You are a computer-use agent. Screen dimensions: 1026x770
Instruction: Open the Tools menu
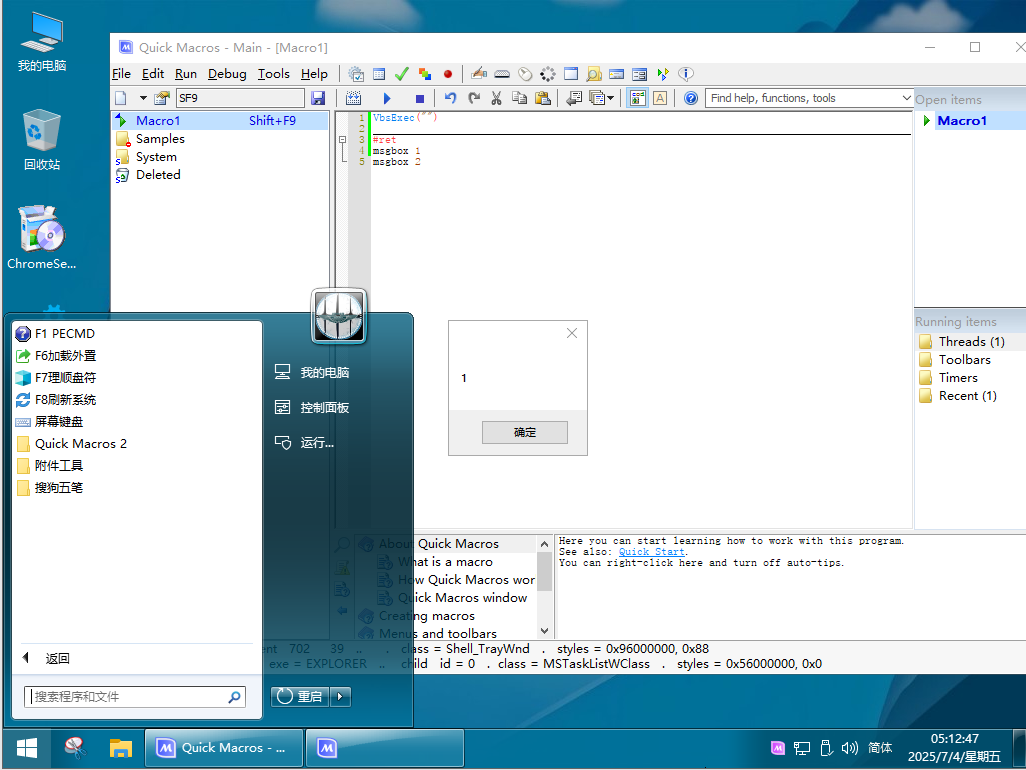(274, 74)
